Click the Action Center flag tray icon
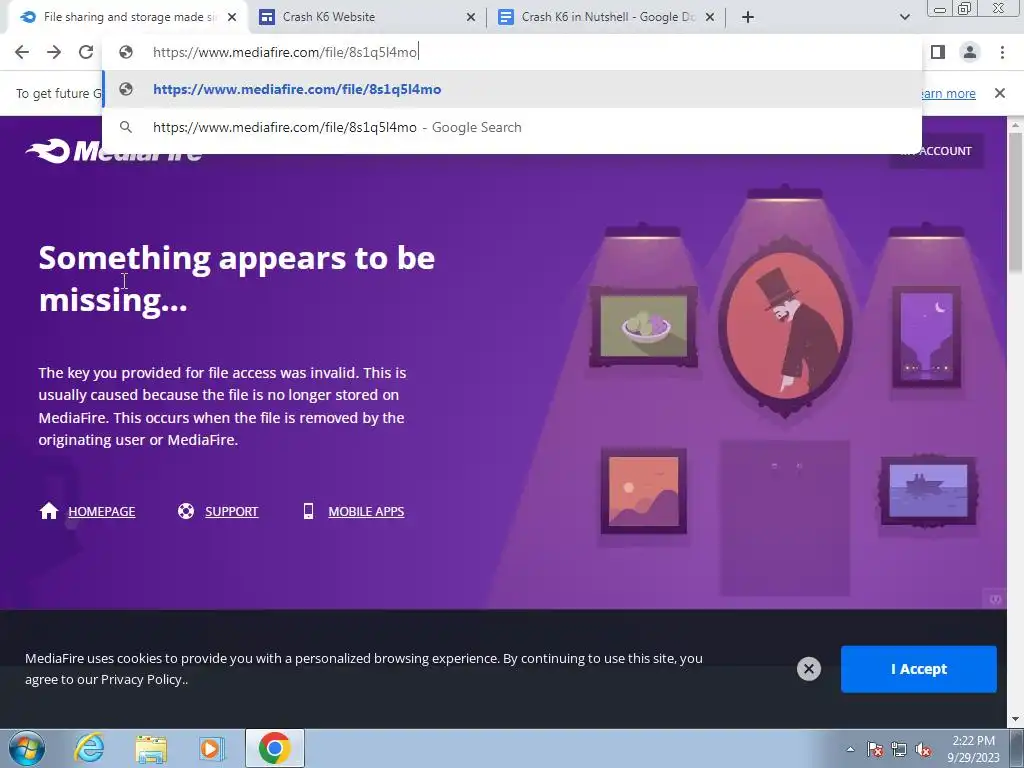The width and height of the screenshot is (1024, 768). pyautogui.click(x=875, y=749)
